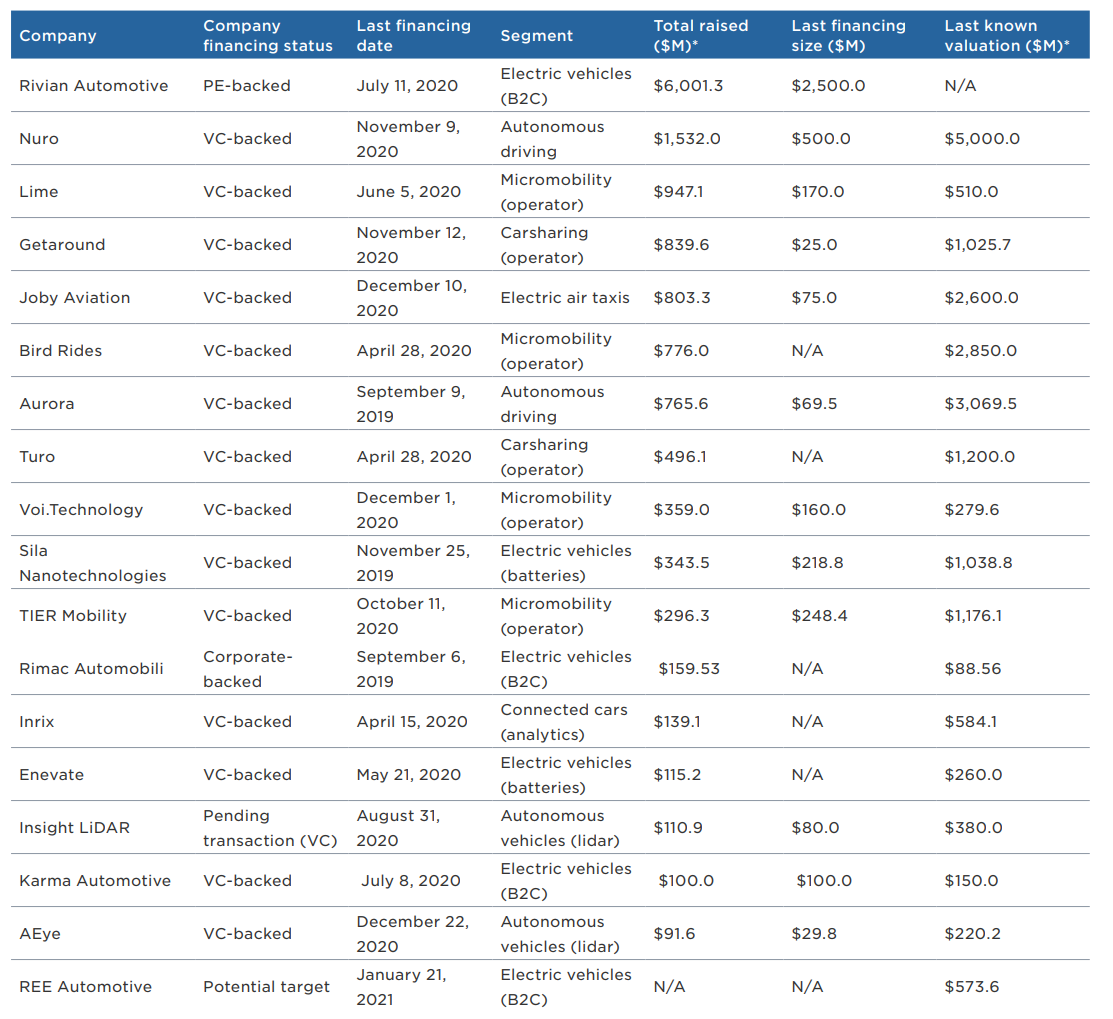Select the "Segment" column header
1113x1019 pixels.
[x=536, y=35]
